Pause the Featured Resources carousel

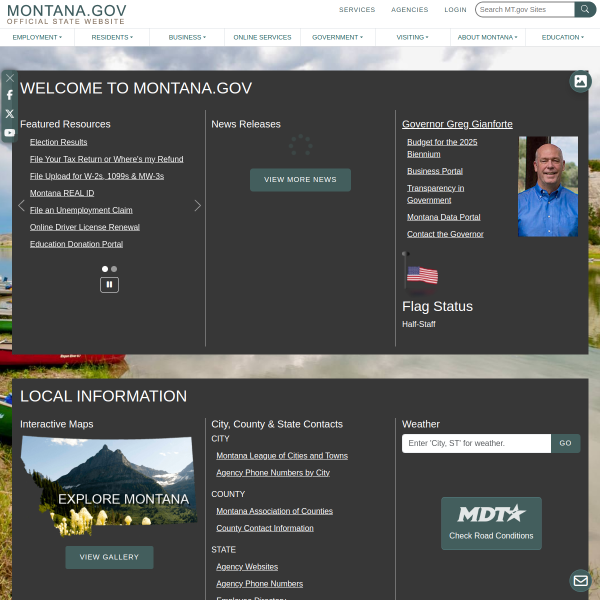(x=109, y=285)
